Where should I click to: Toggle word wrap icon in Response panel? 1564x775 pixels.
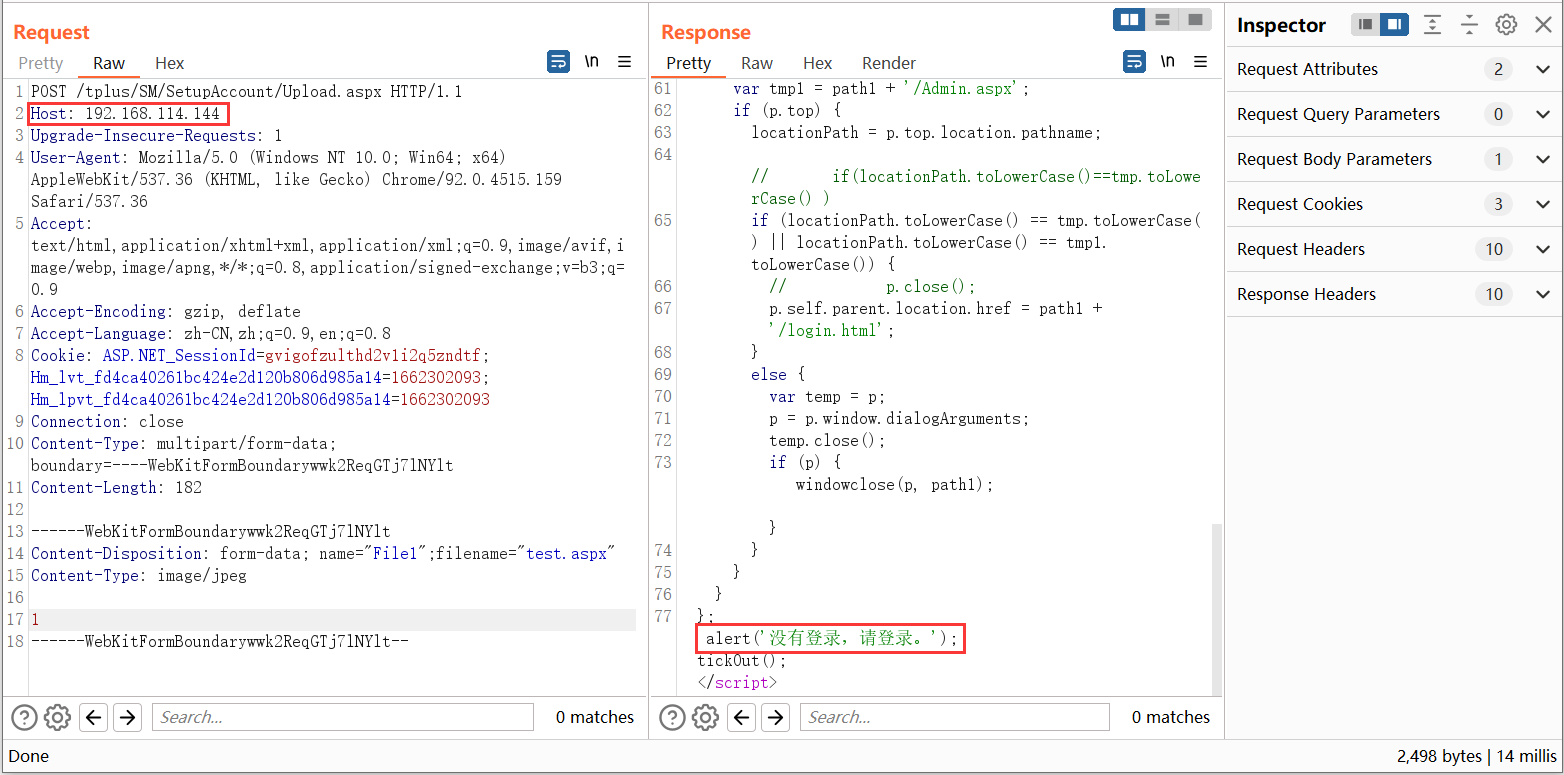pos(1134,62)
